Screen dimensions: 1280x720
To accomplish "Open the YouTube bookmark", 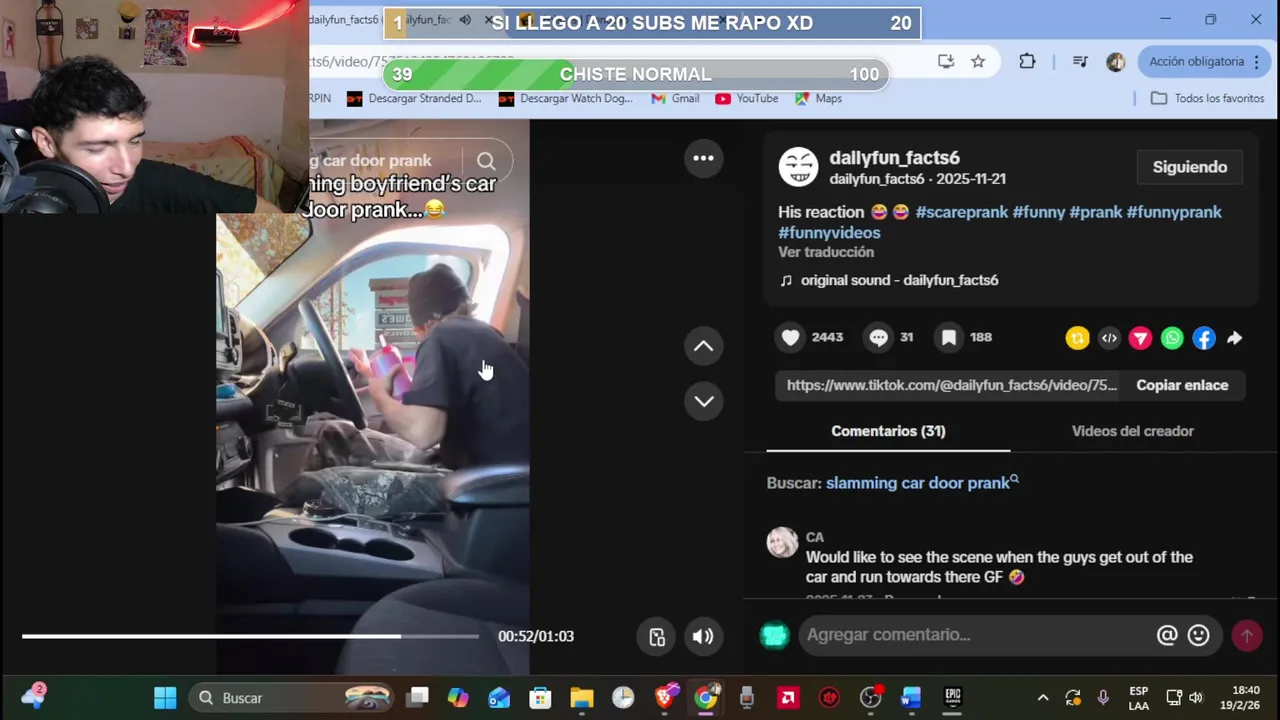I will [x=747, y=99].
